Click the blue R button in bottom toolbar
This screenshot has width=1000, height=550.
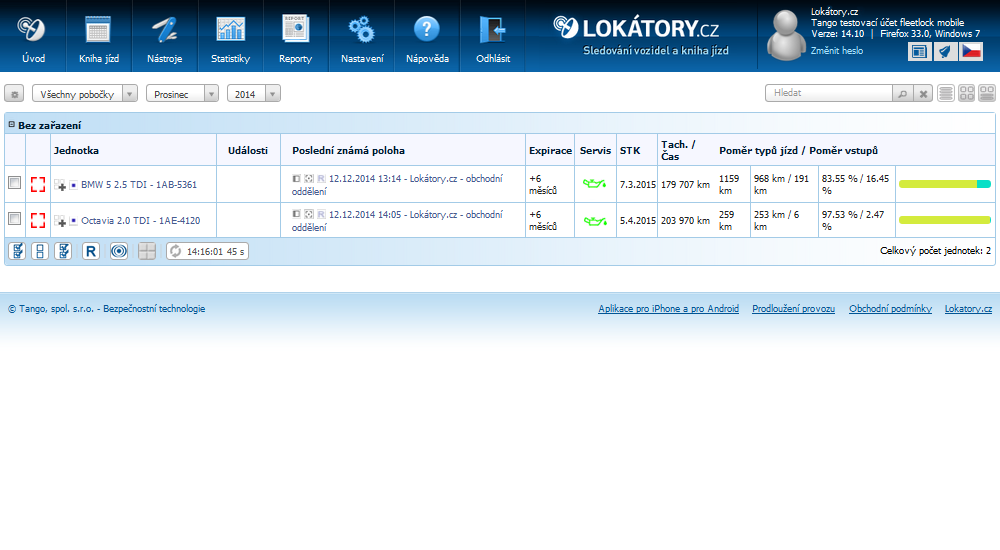[91, 251]
